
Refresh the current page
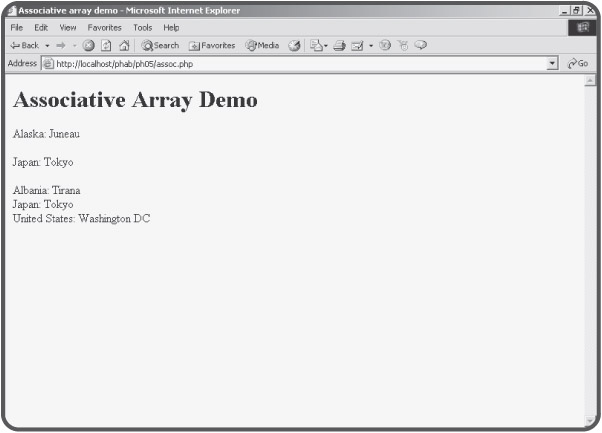(x=106, y=45)
